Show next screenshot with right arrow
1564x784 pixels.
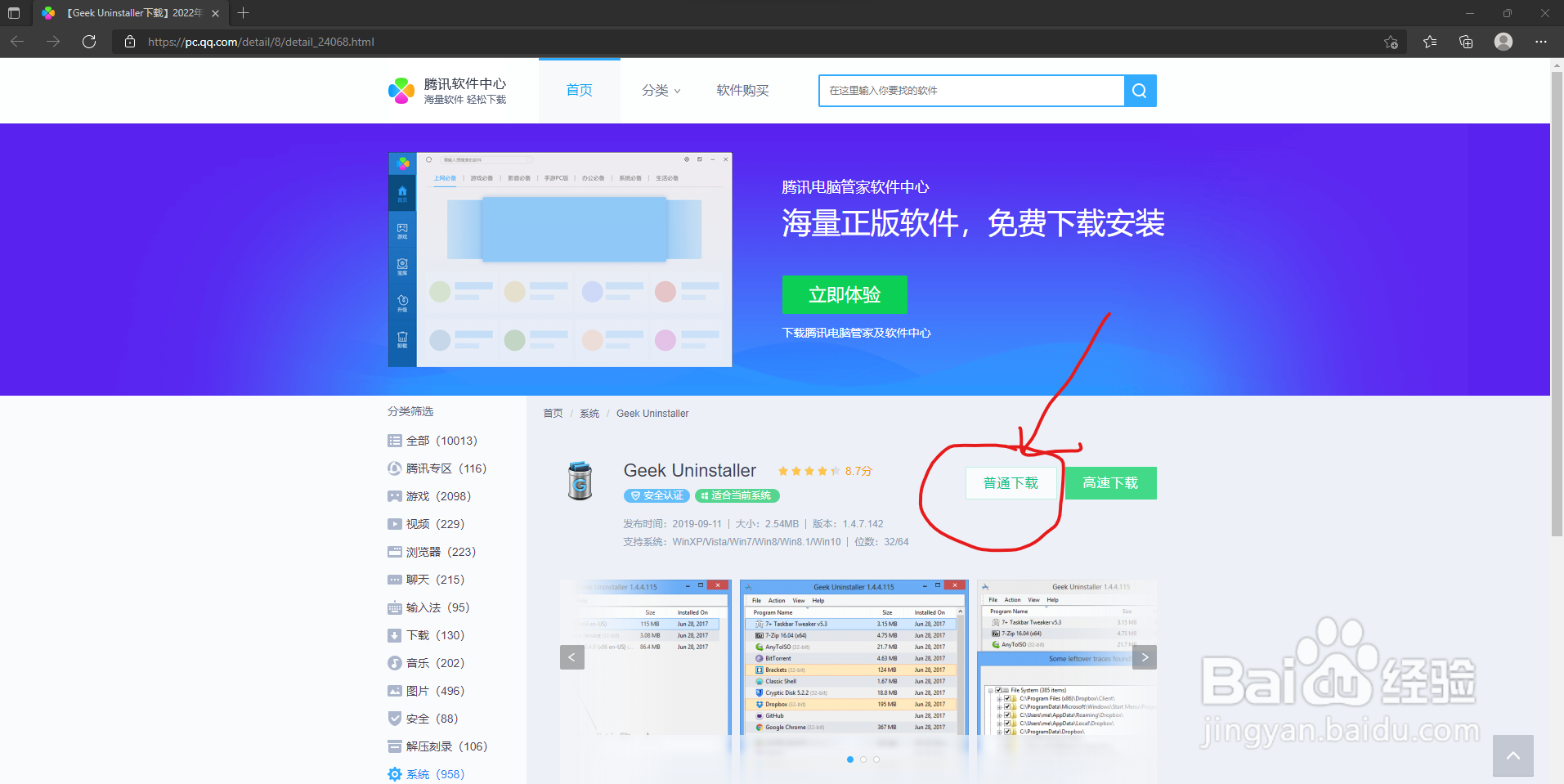[1145, 657]
